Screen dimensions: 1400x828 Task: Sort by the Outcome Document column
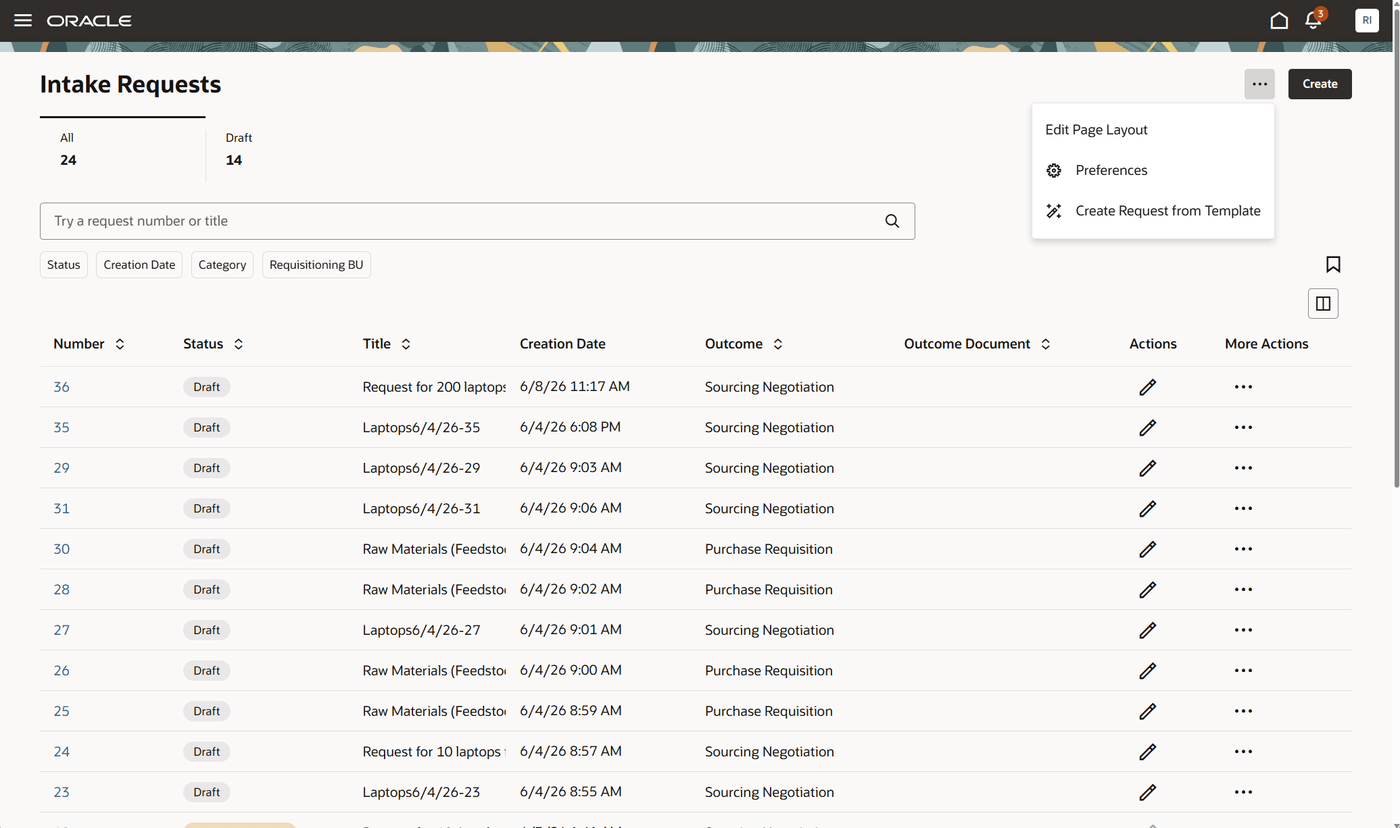(1046, 344)
